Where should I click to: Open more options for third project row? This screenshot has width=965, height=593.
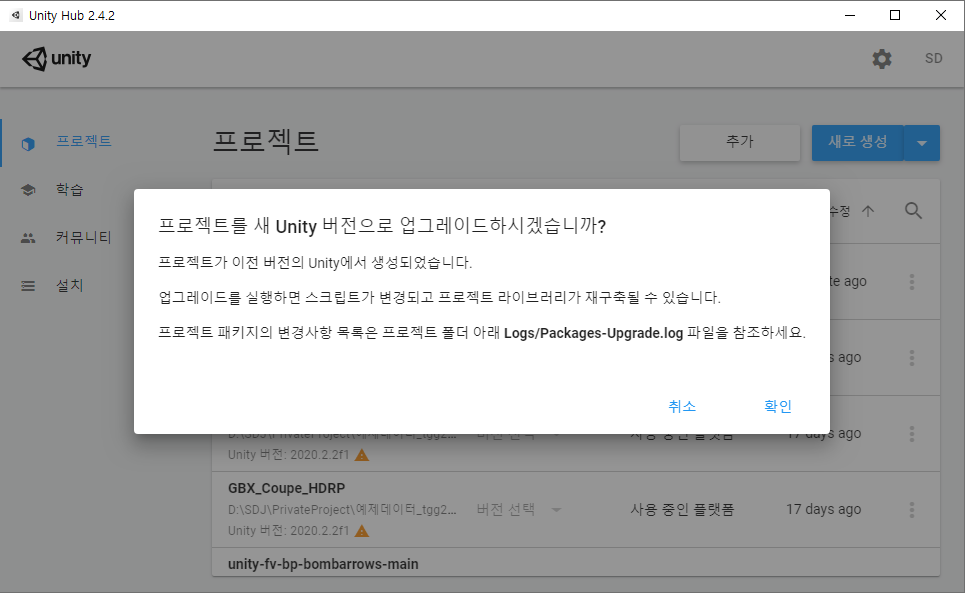[x=912, y=434]
